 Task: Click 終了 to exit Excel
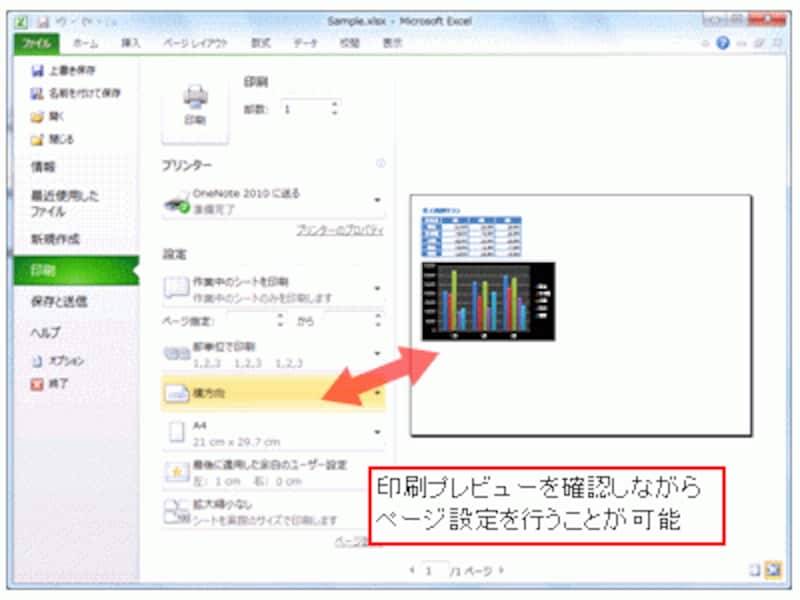49,384
